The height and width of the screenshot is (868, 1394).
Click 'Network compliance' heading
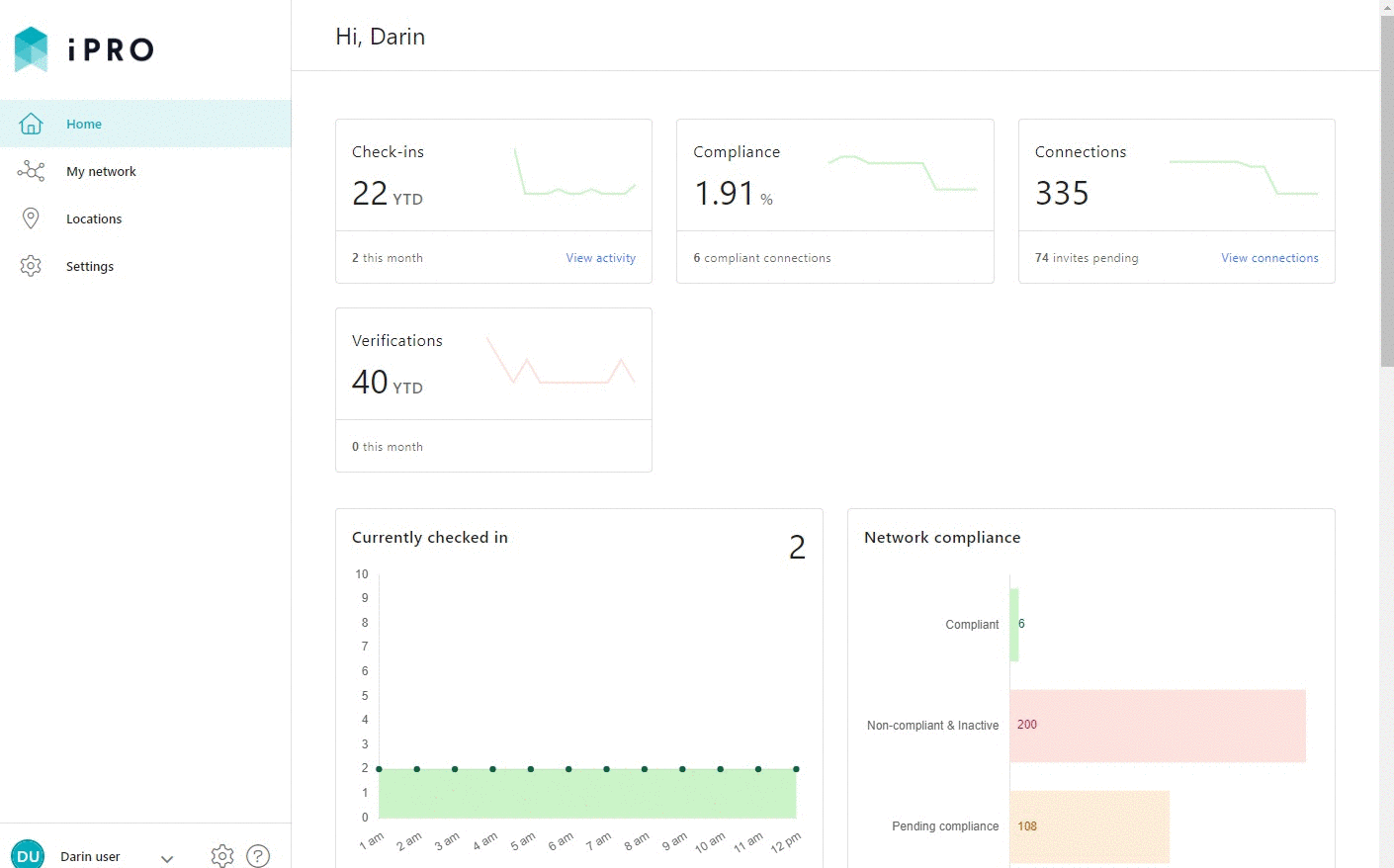point(942,537)
